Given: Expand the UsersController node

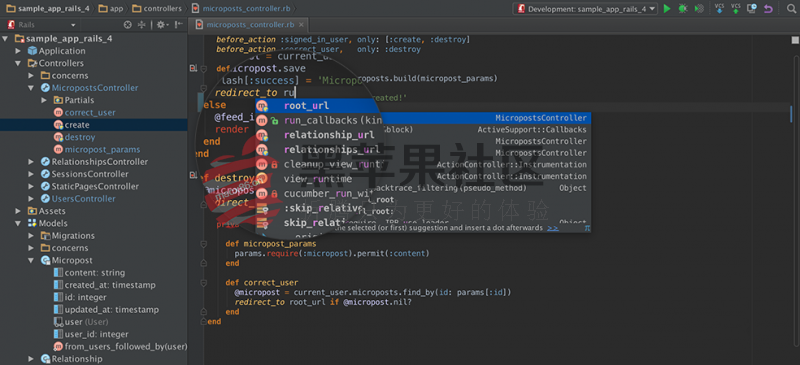Looking at the screenshot, I should [x=31, y=199].
